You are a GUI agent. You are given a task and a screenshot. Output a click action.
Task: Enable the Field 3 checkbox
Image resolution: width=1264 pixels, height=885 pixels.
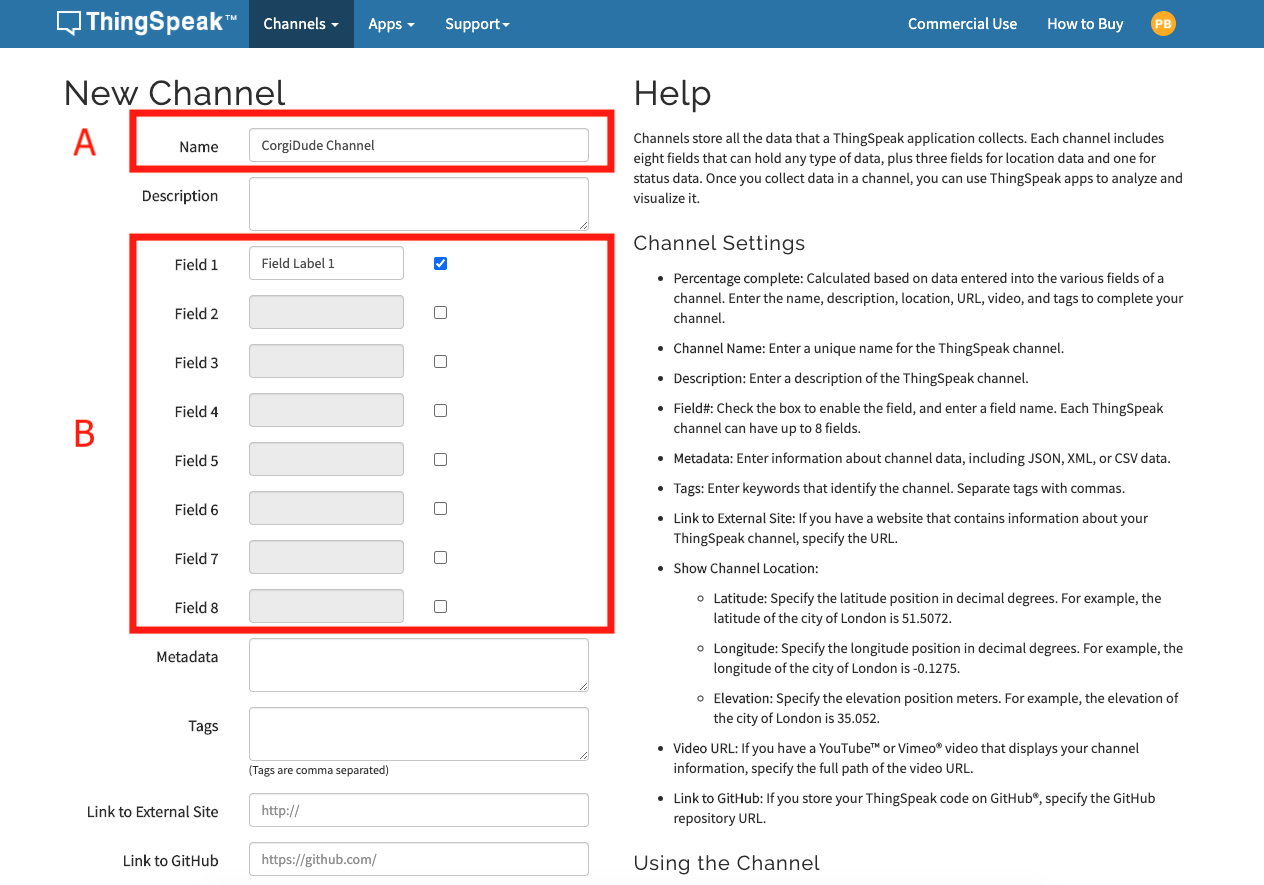(x=440, y=362)
